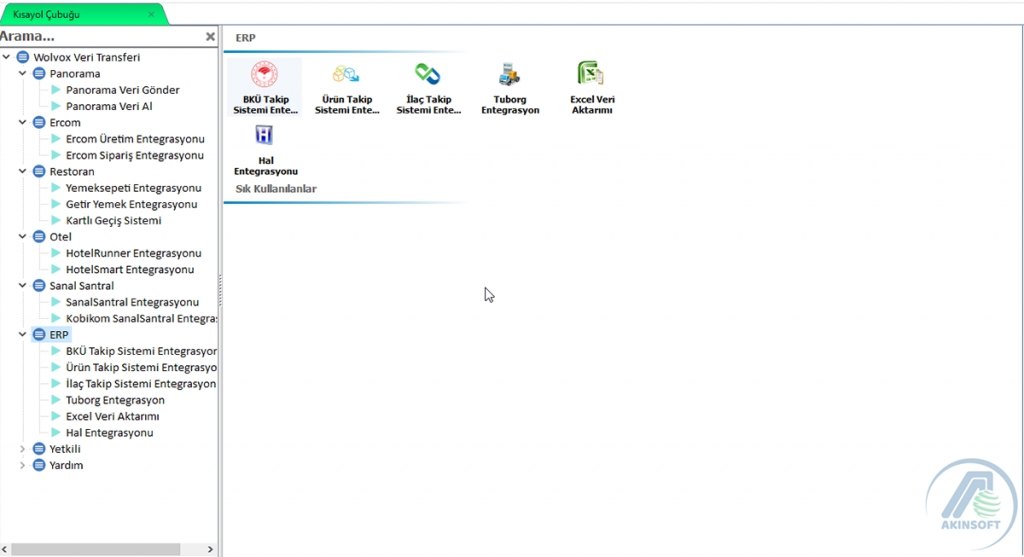The width and height of the screenshot is (1024, 557).
Task: Click the Panorama folder icon in tree
Action: tap(39, 74)
